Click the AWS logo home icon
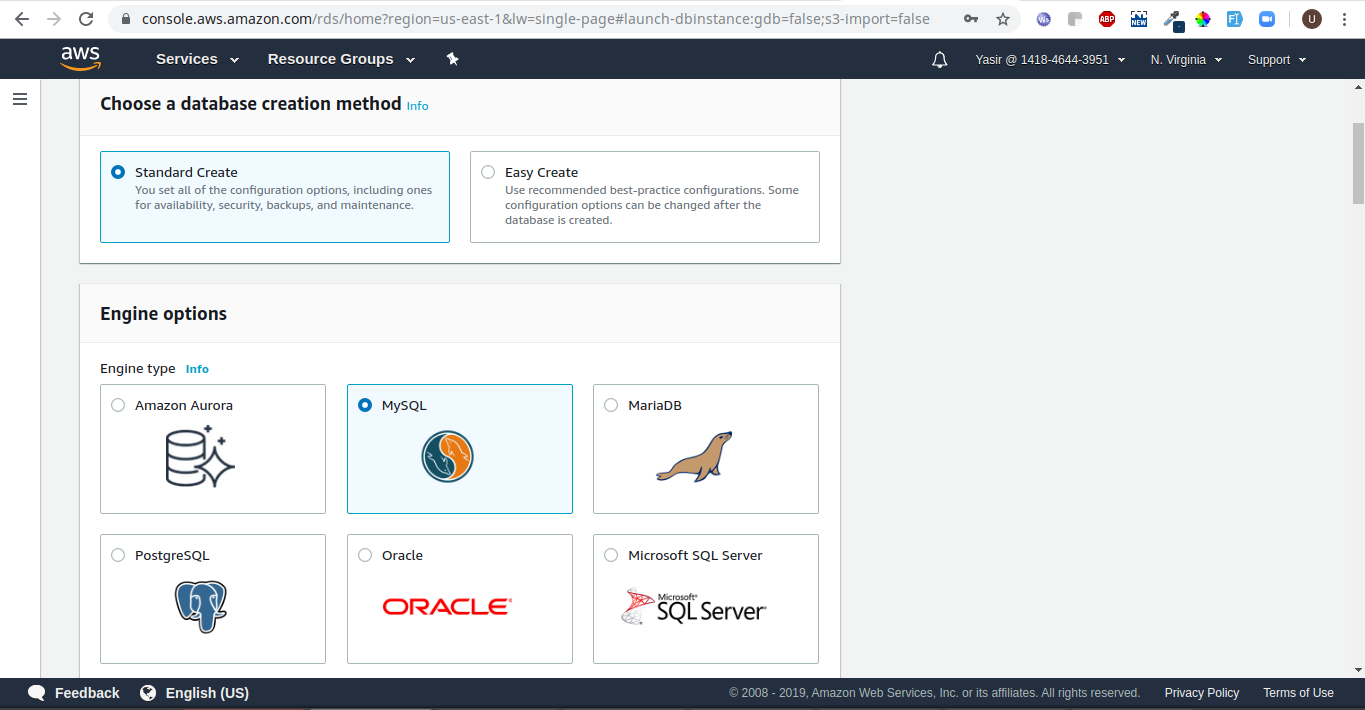1365x710 pixels. pos(80,59)
